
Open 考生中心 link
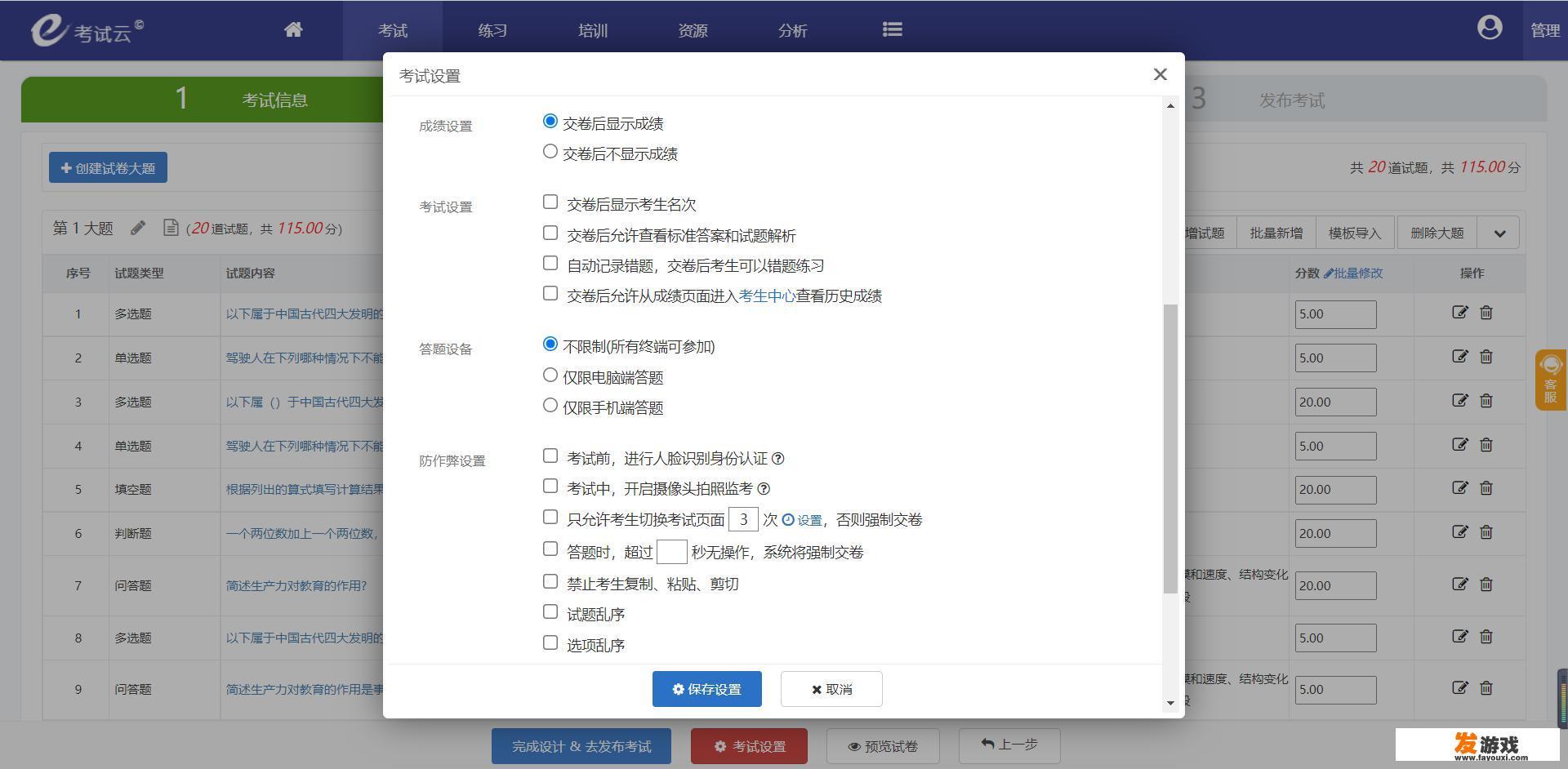point(767,296)
